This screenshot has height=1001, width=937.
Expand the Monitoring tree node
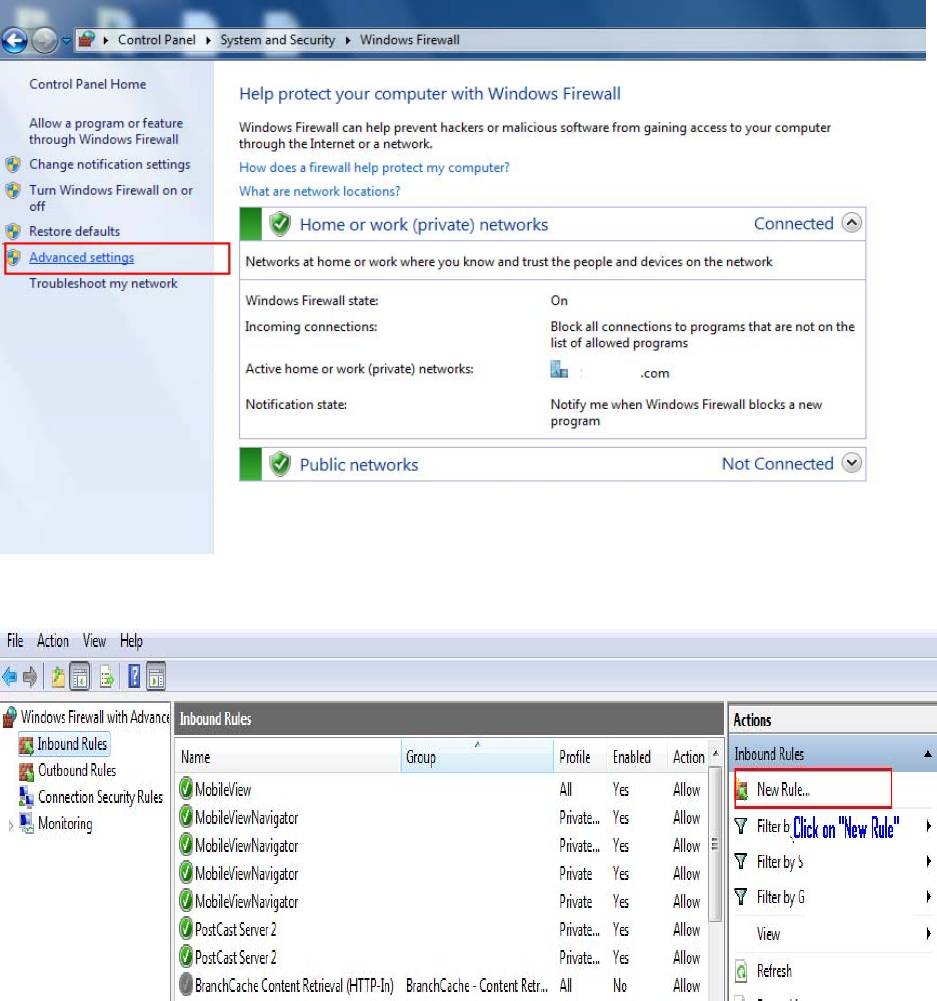(x=10, y=825)
